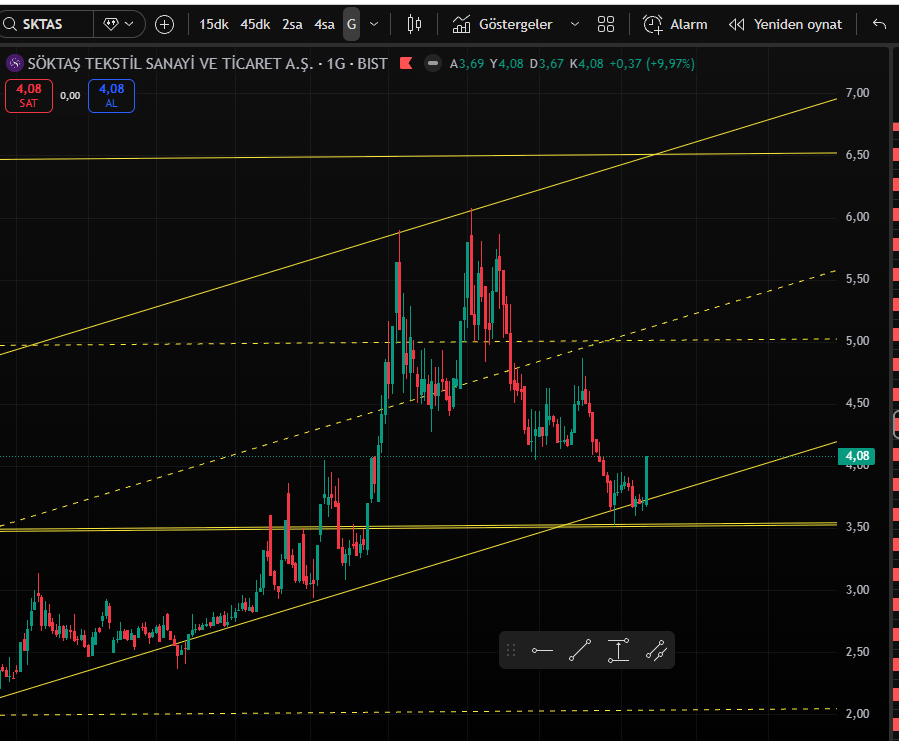899x741 pixels.
Task: Click the red 4,08 SAT sell button
Action: point(29,96)
